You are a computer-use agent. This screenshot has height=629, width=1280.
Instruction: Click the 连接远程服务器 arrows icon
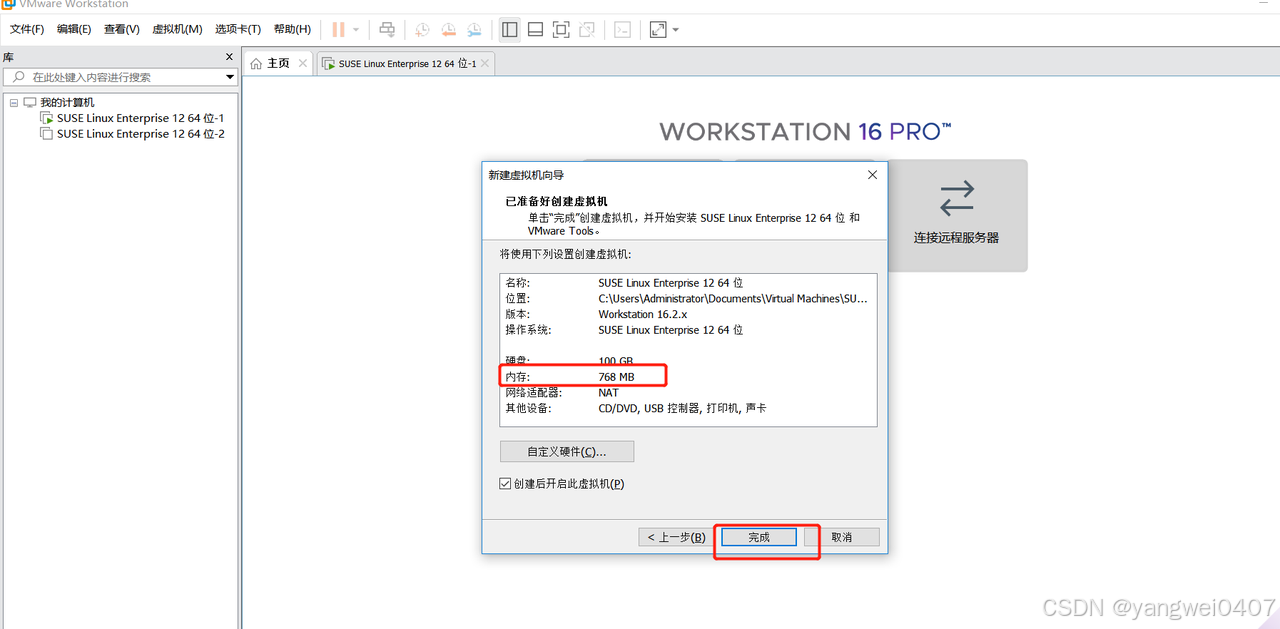point(956,198)
